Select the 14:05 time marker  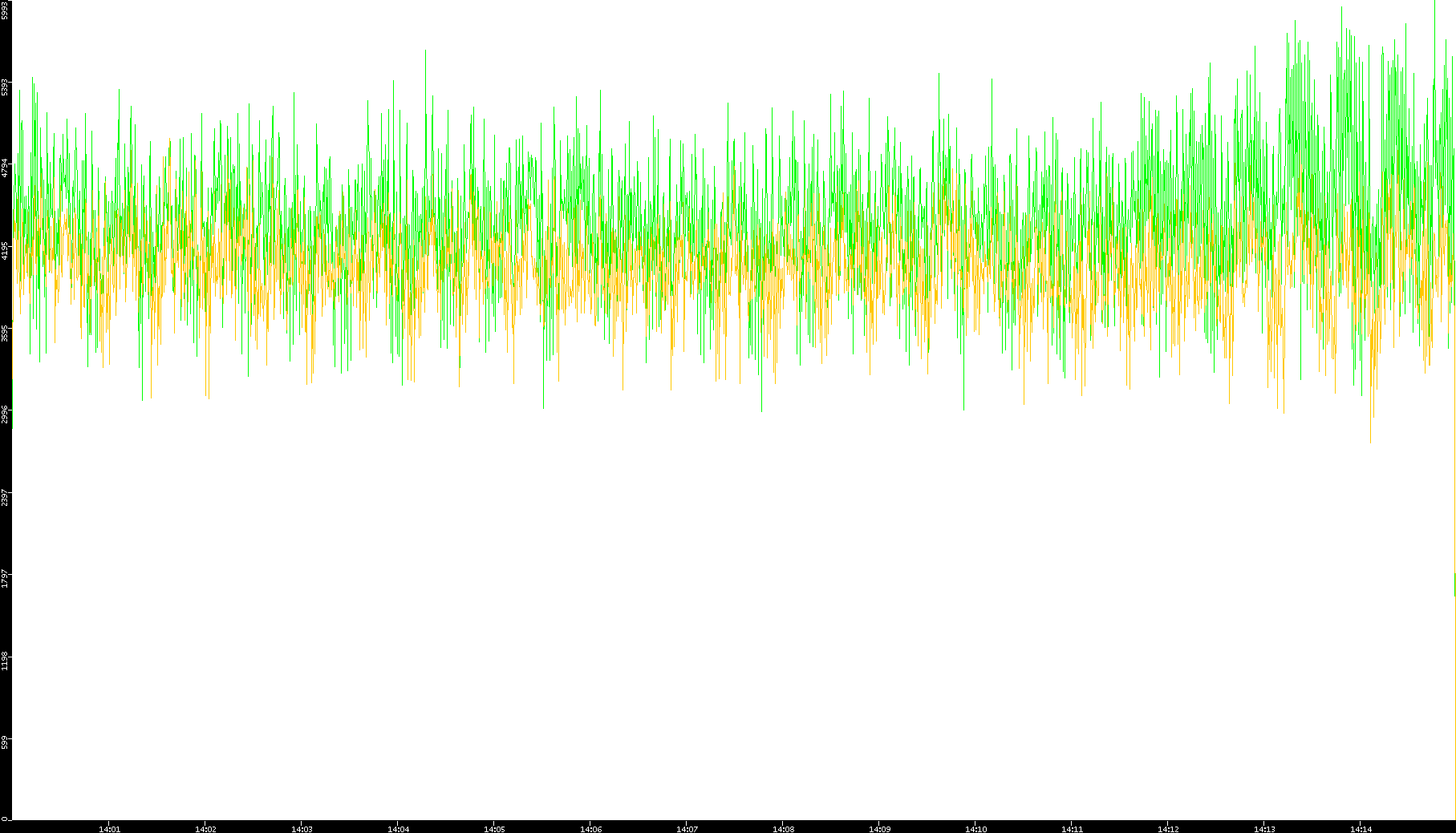tap(494, 829)
